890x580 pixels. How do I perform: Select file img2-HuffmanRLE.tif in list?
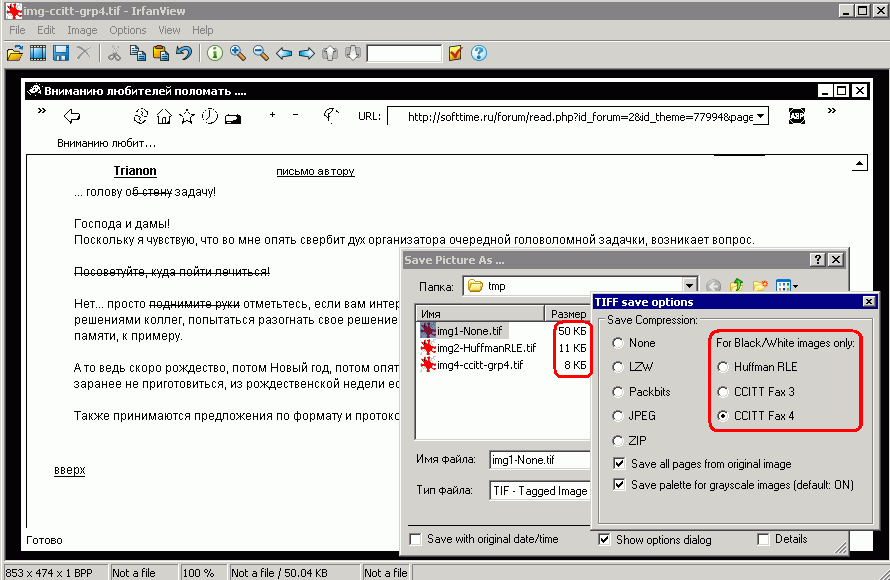point(478,347)
